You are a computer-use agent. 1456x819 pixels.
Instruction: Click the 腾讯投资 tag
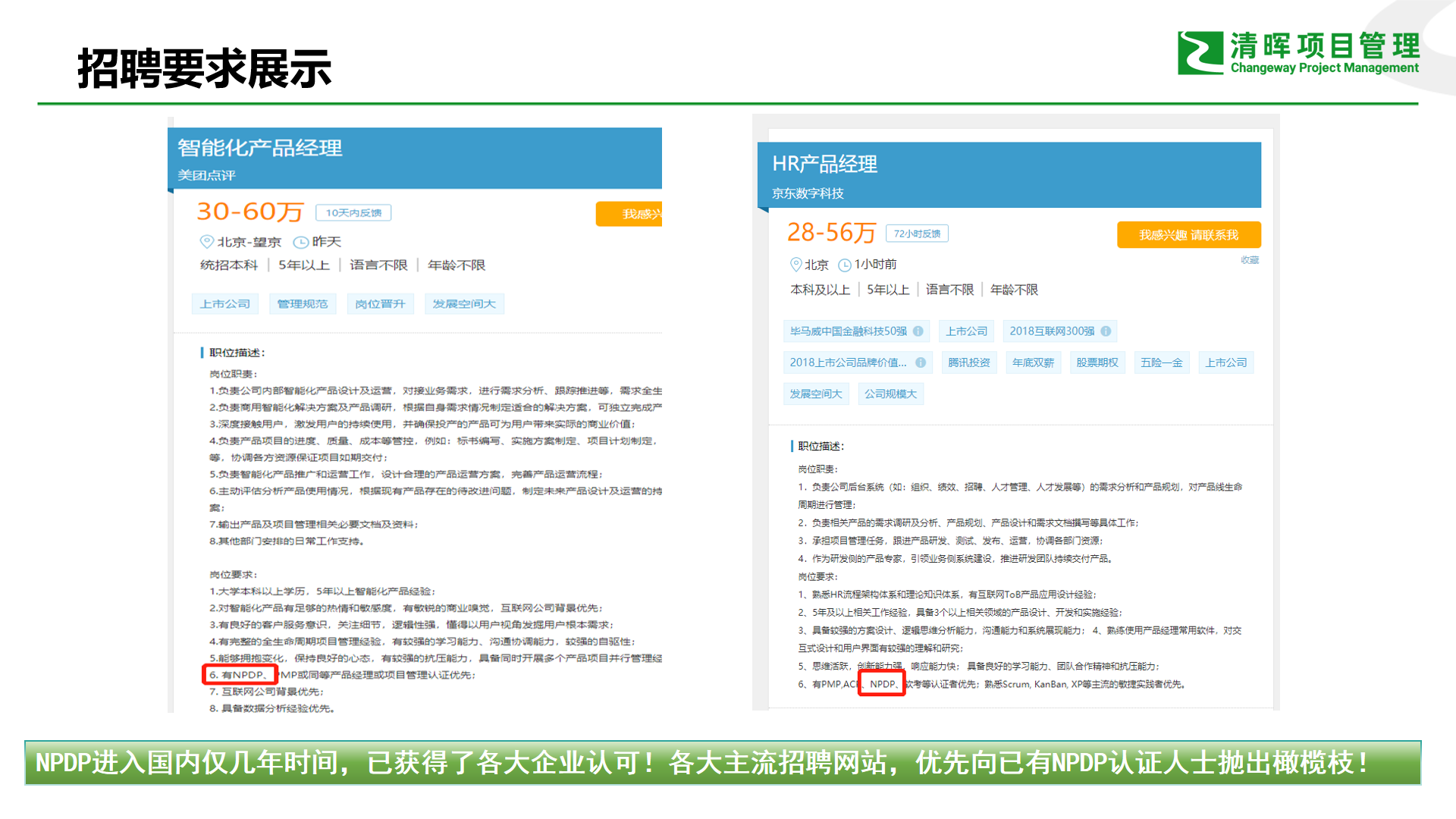(x=968, y=362)
